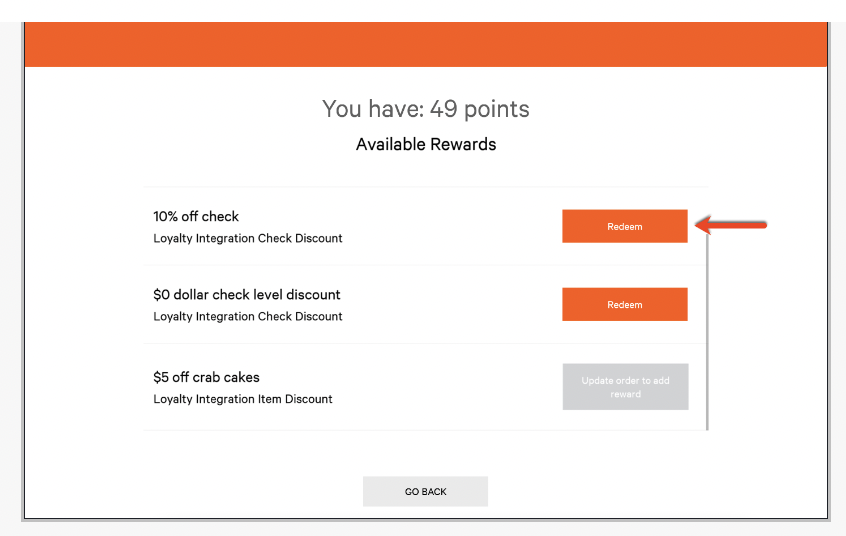The width and height of the screenshot is (846, 536).
Task: Click the white strip above the orange banner
Action: tap(425, 10)
